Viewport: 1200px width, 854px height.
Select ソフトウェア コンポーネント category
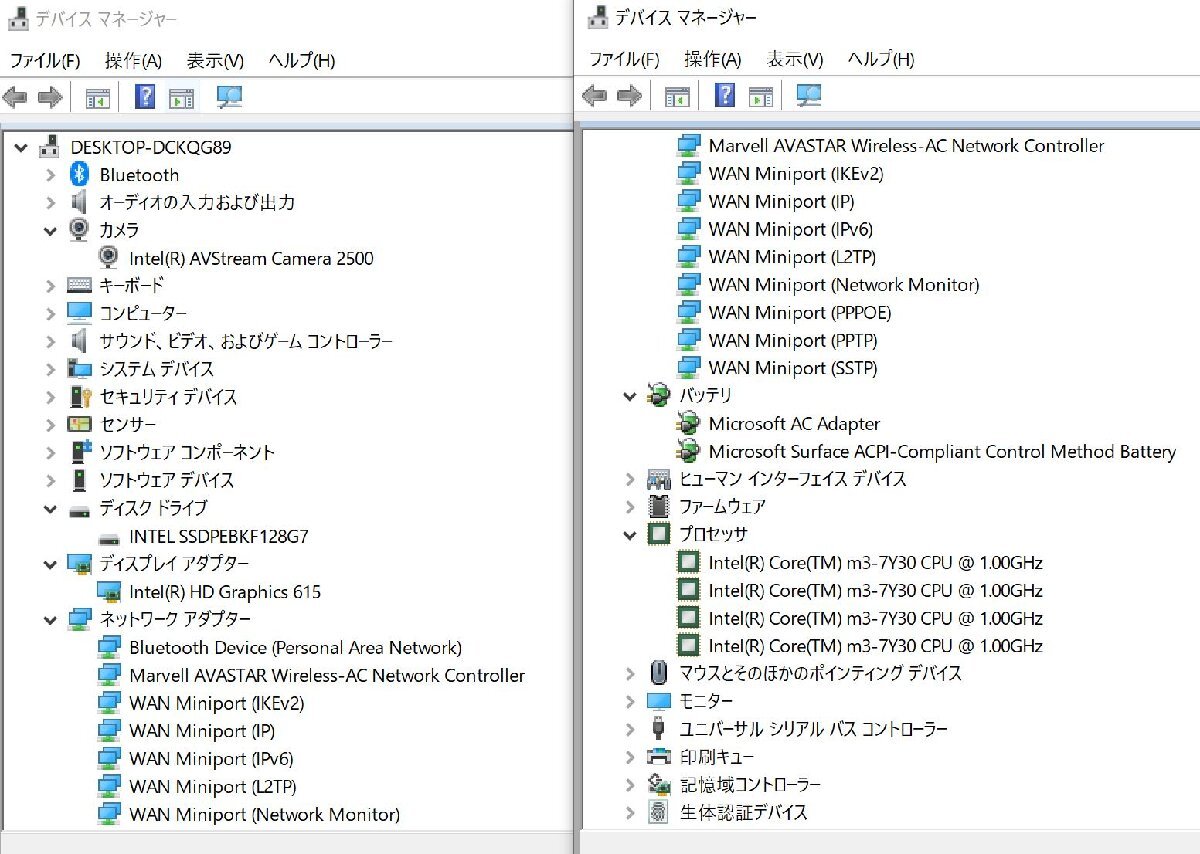(x=187, y=452)
